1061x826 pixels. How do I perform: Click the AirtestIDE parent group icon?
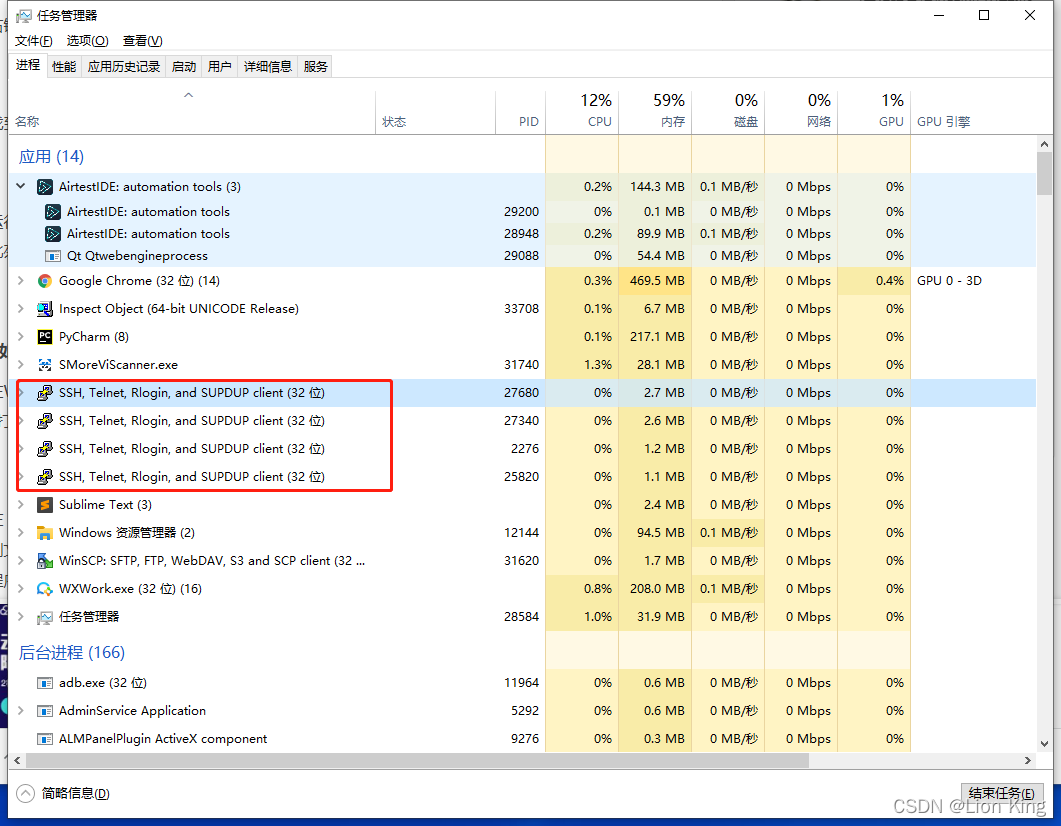[45, 187]
